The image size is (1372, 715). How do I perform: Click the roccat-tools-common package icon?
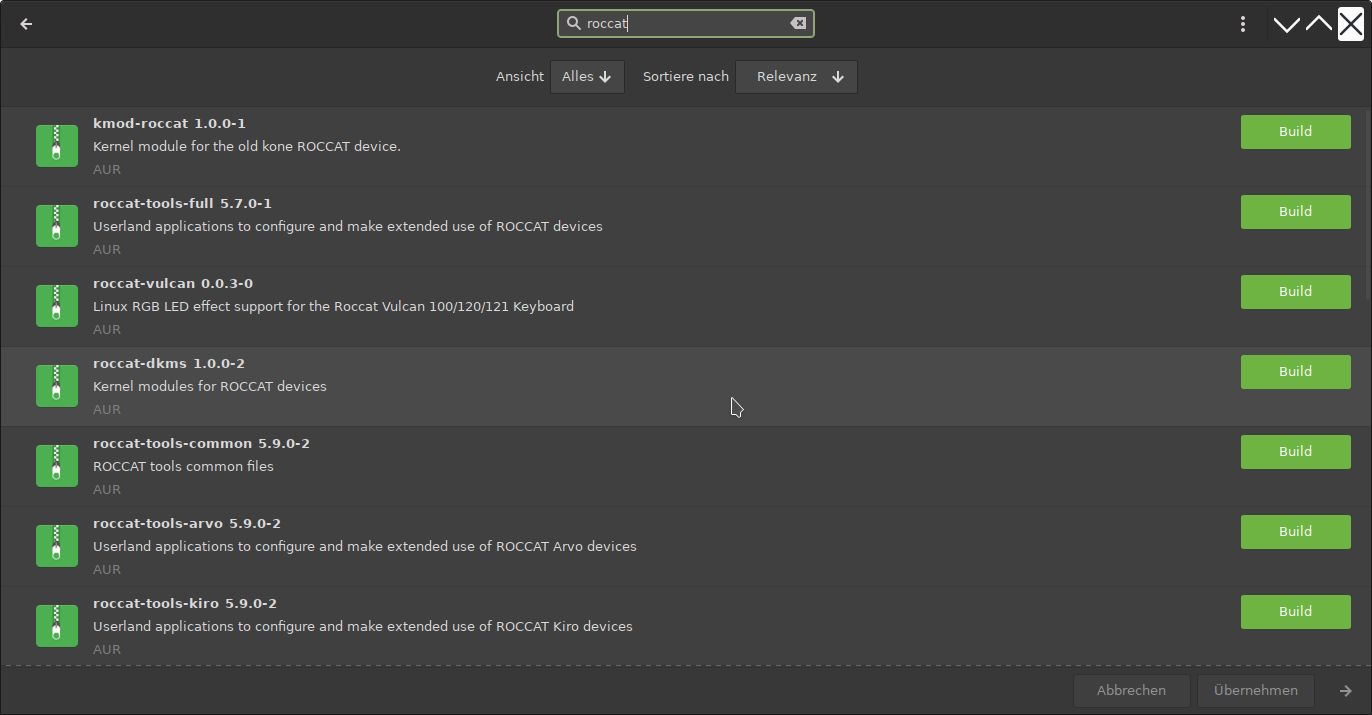click(x=57, y=466)
